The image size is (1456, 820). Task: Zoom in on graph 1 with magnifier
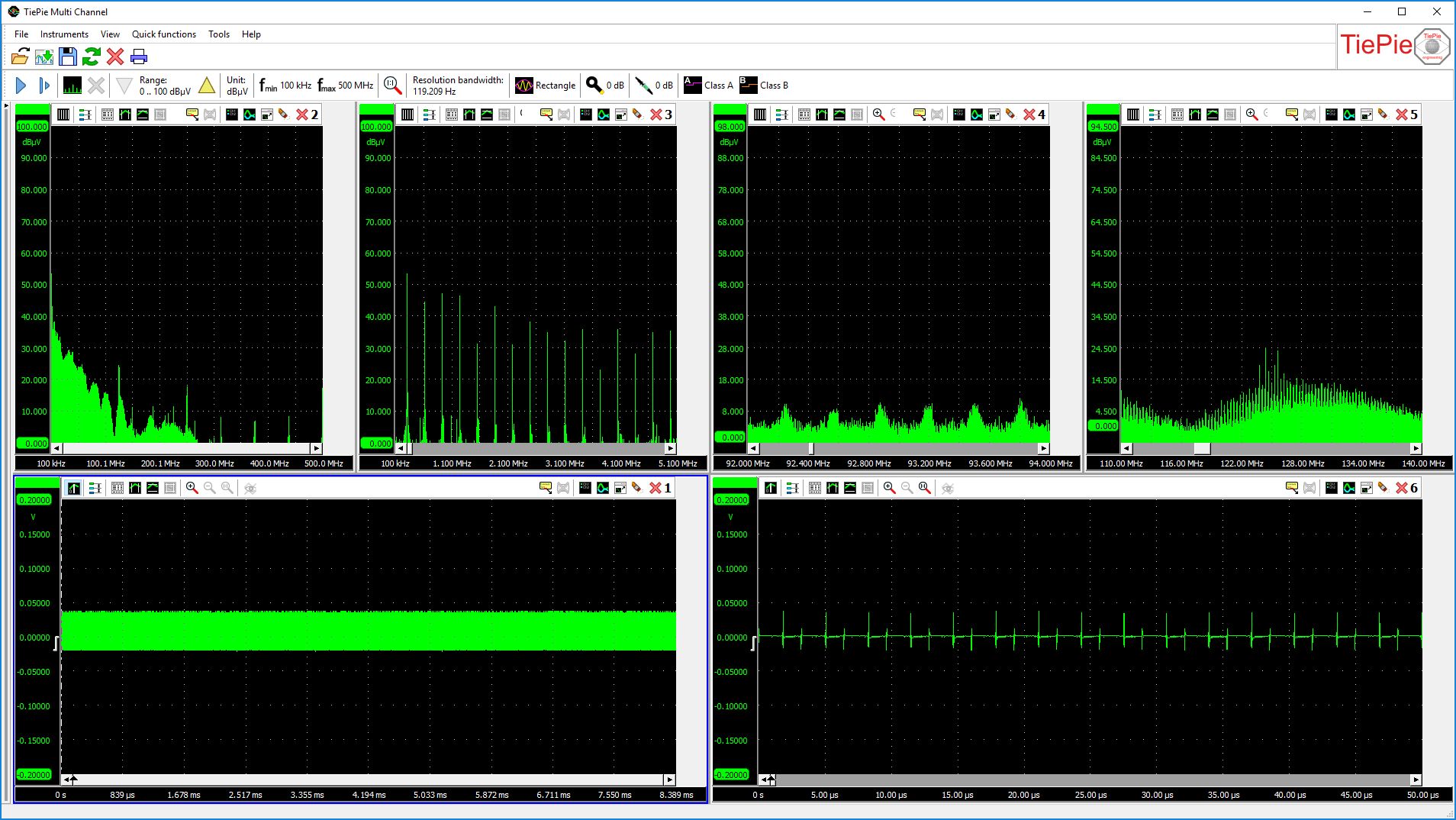point(192,488)
